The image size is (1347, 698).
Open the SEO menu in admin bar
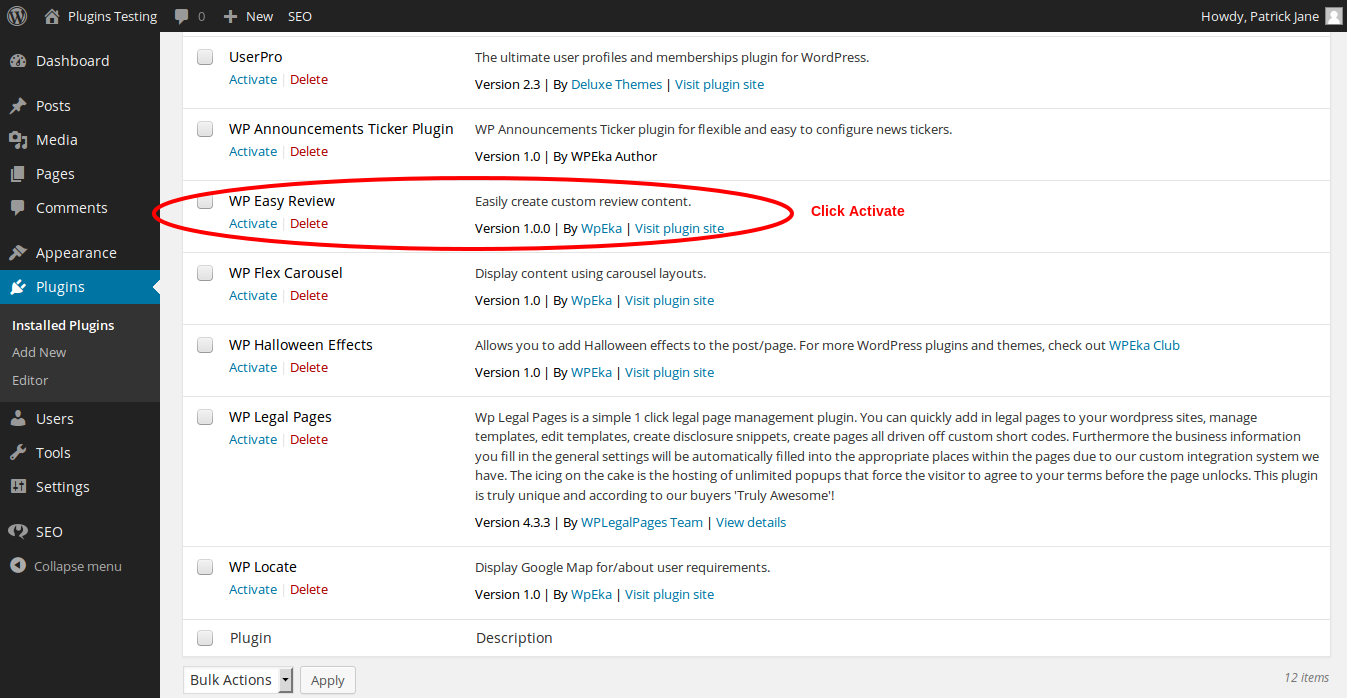(x=300, y=16)
